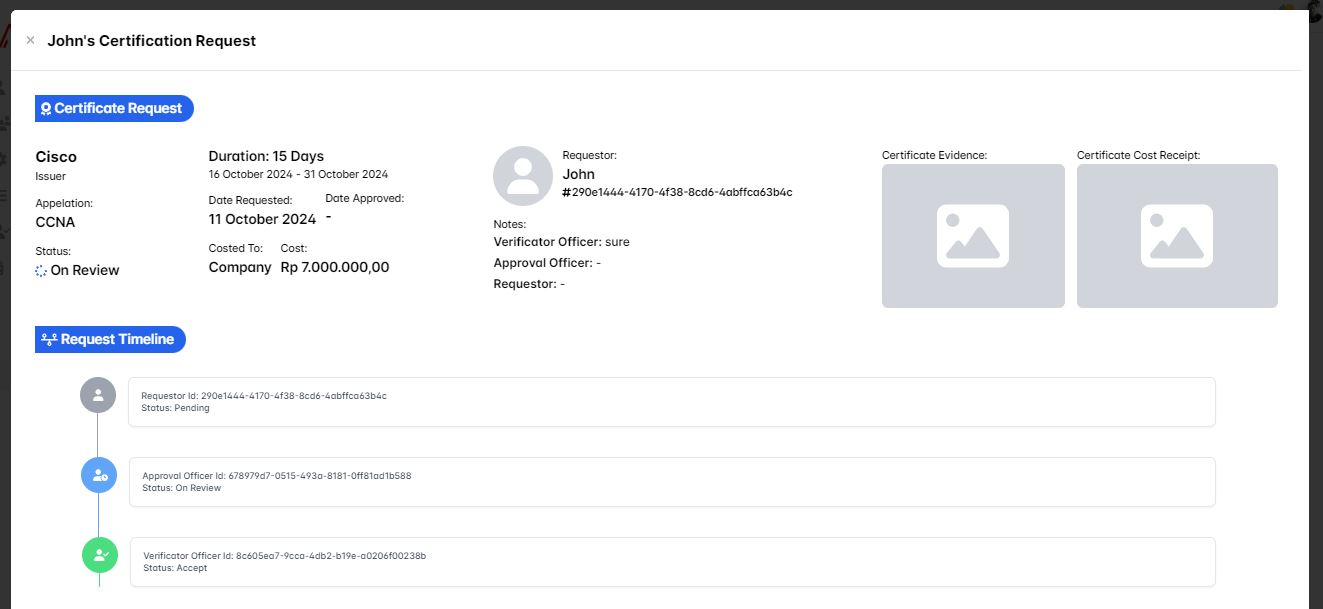Close John's Certification Request dialog
The height and width of the screenshot is (609, 1323).
[x=30, y=41]
